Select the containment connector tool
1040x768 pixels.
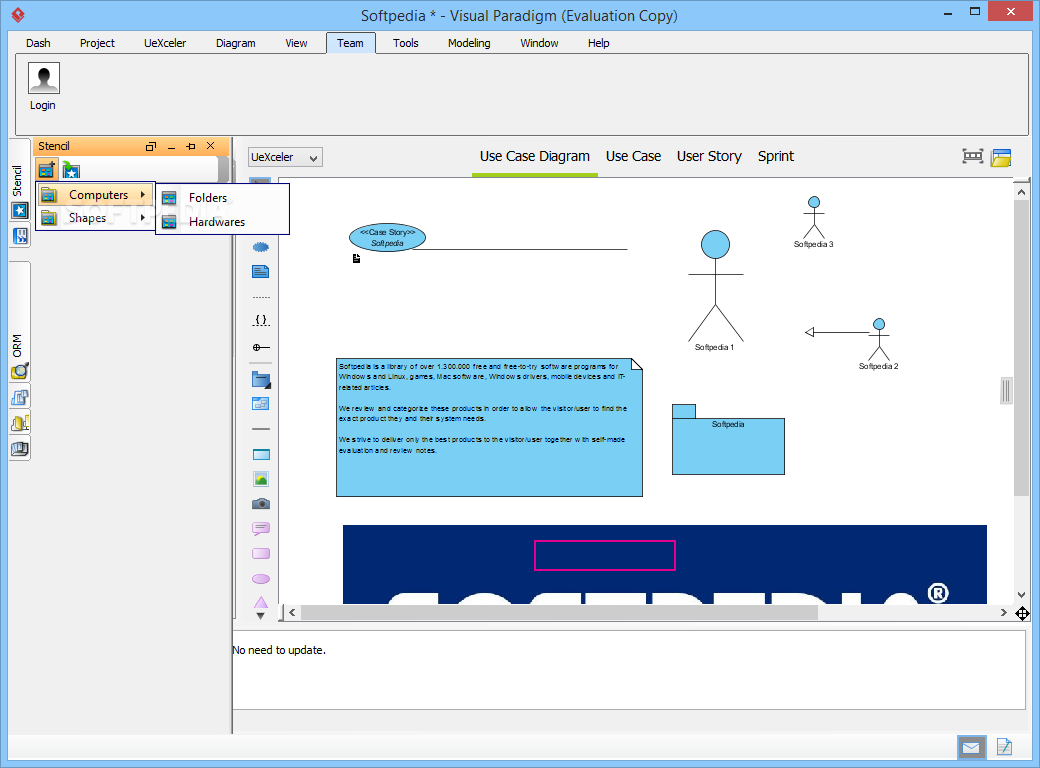(x=261, y=347)
